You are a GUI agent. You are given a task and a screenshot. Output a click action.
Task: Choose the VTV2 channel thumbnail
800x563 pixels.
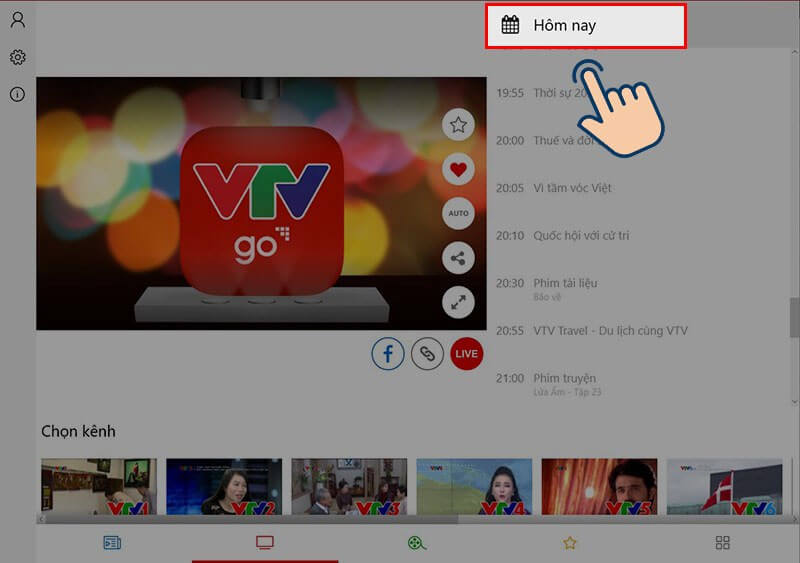coord(224,486)
